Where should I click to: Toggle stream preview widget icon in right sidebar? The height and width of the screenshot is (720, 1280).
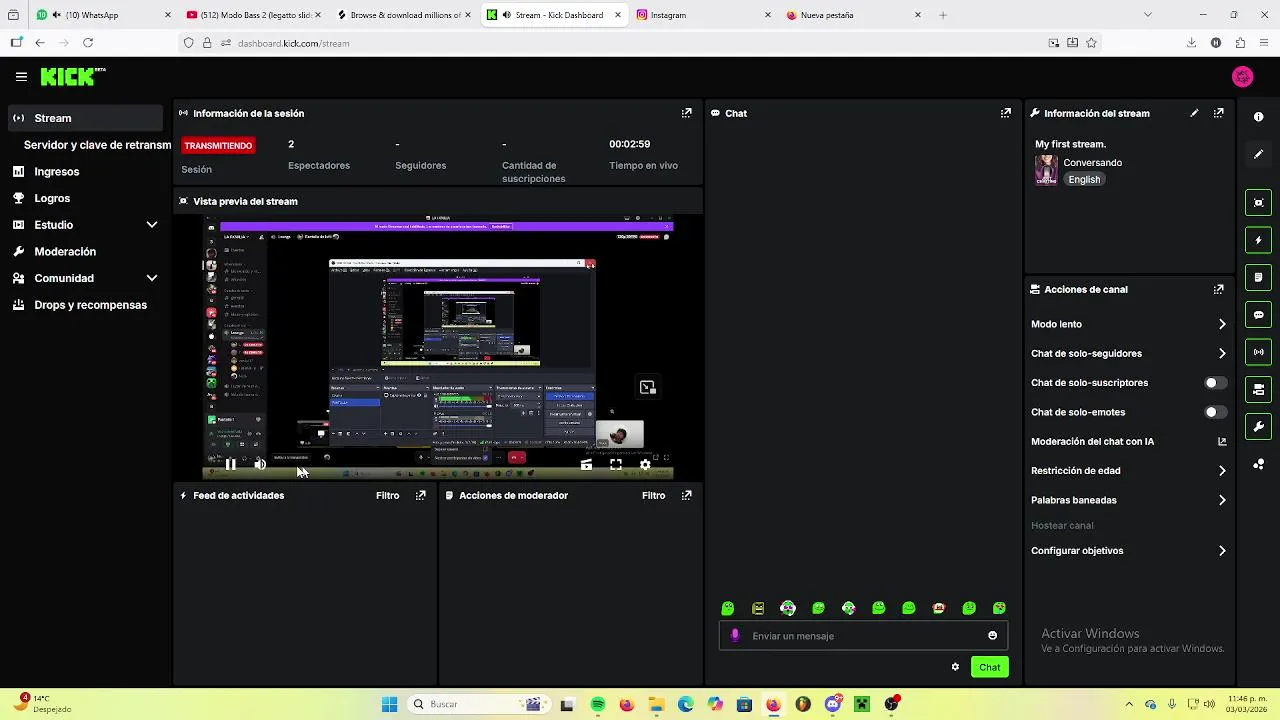pyautogui.click(x=1258, y=203)
